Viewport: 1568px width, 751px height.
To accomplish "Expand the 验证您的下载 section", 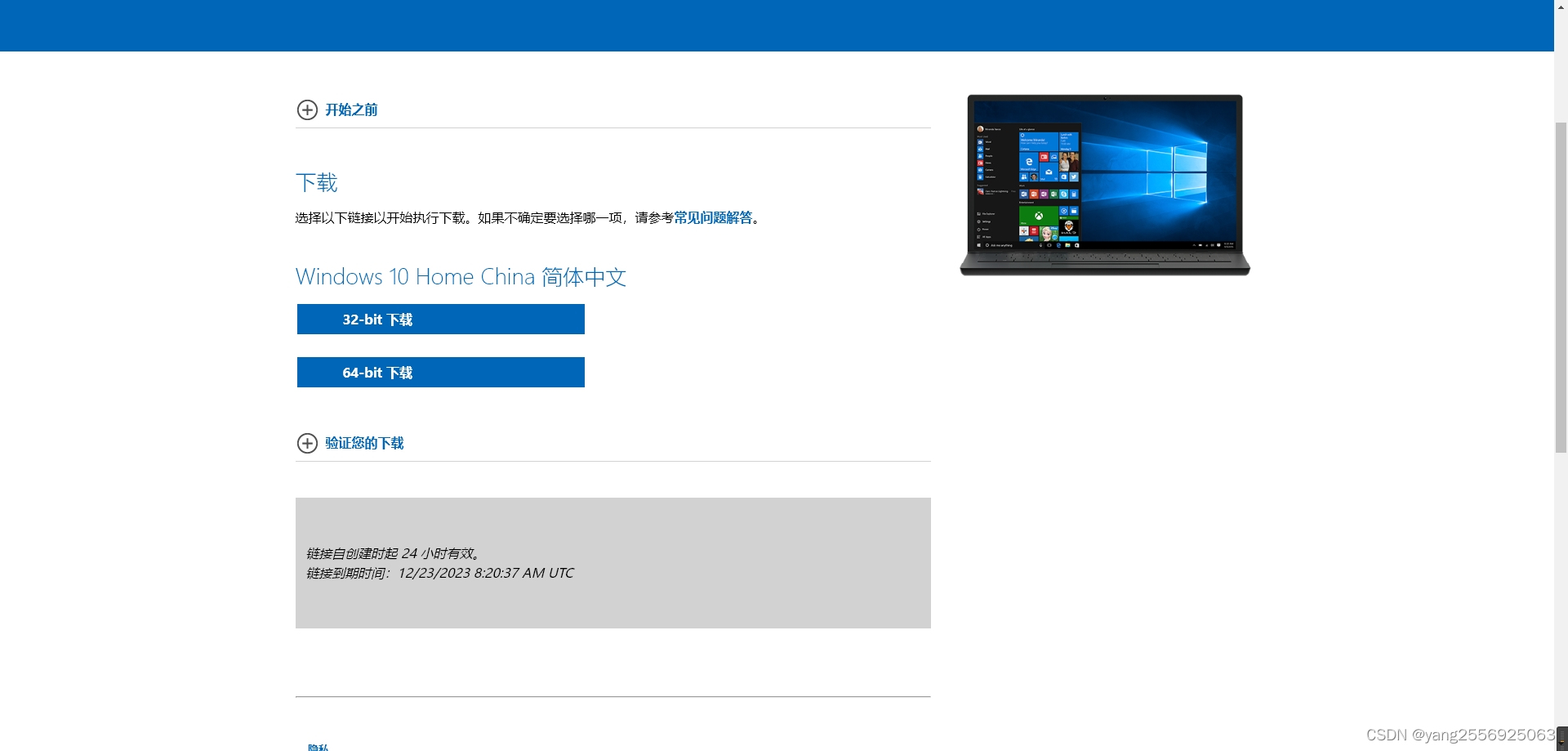I will [364, 443].
